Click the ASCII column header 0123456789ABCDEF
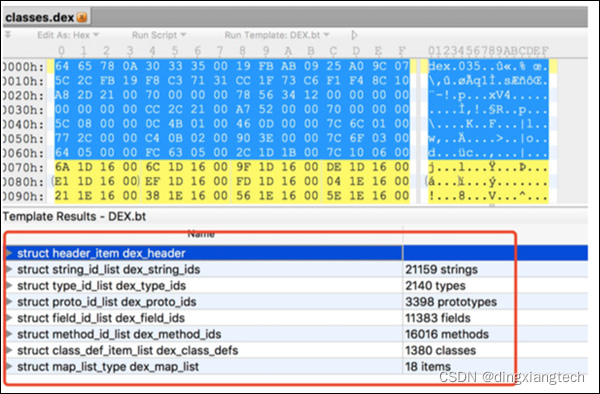This screenshot has height=394, width=600. coord(489,50)
